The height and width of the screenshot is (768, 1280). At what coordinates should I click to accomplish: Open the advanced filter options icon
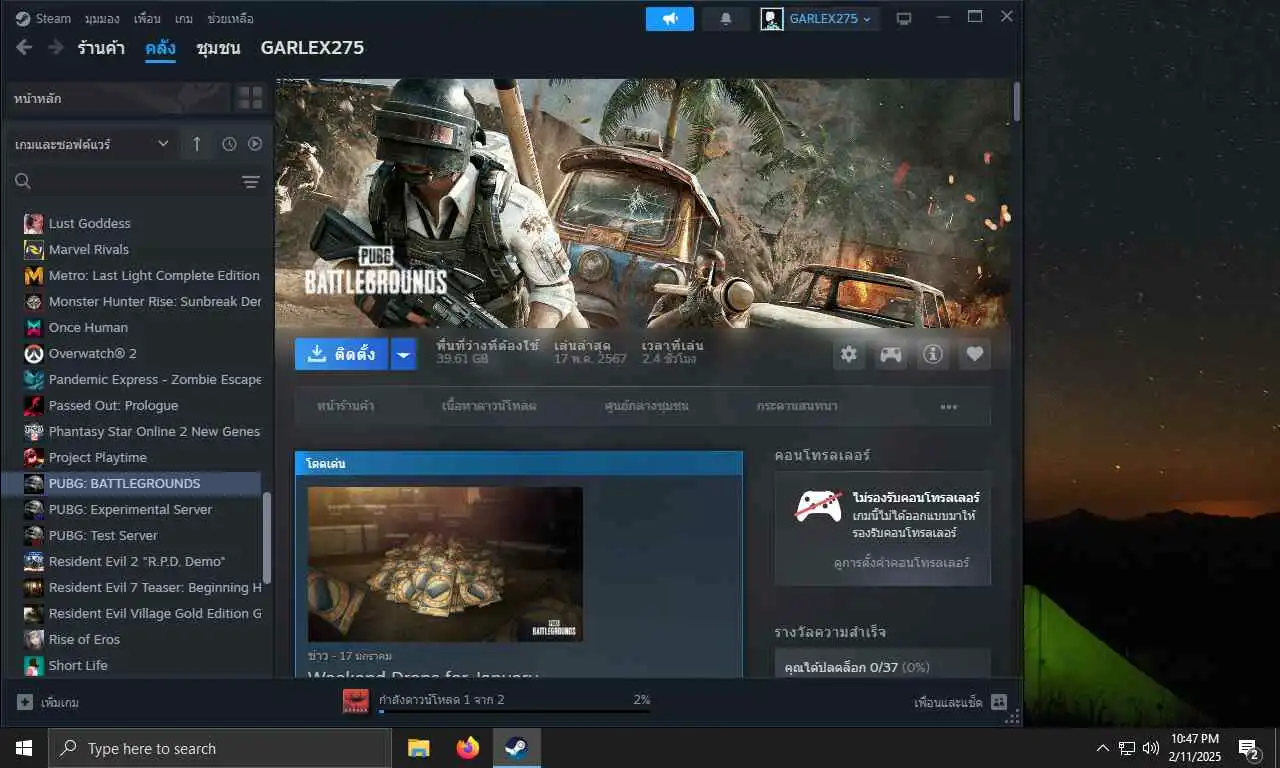click(x=251, y=181)
